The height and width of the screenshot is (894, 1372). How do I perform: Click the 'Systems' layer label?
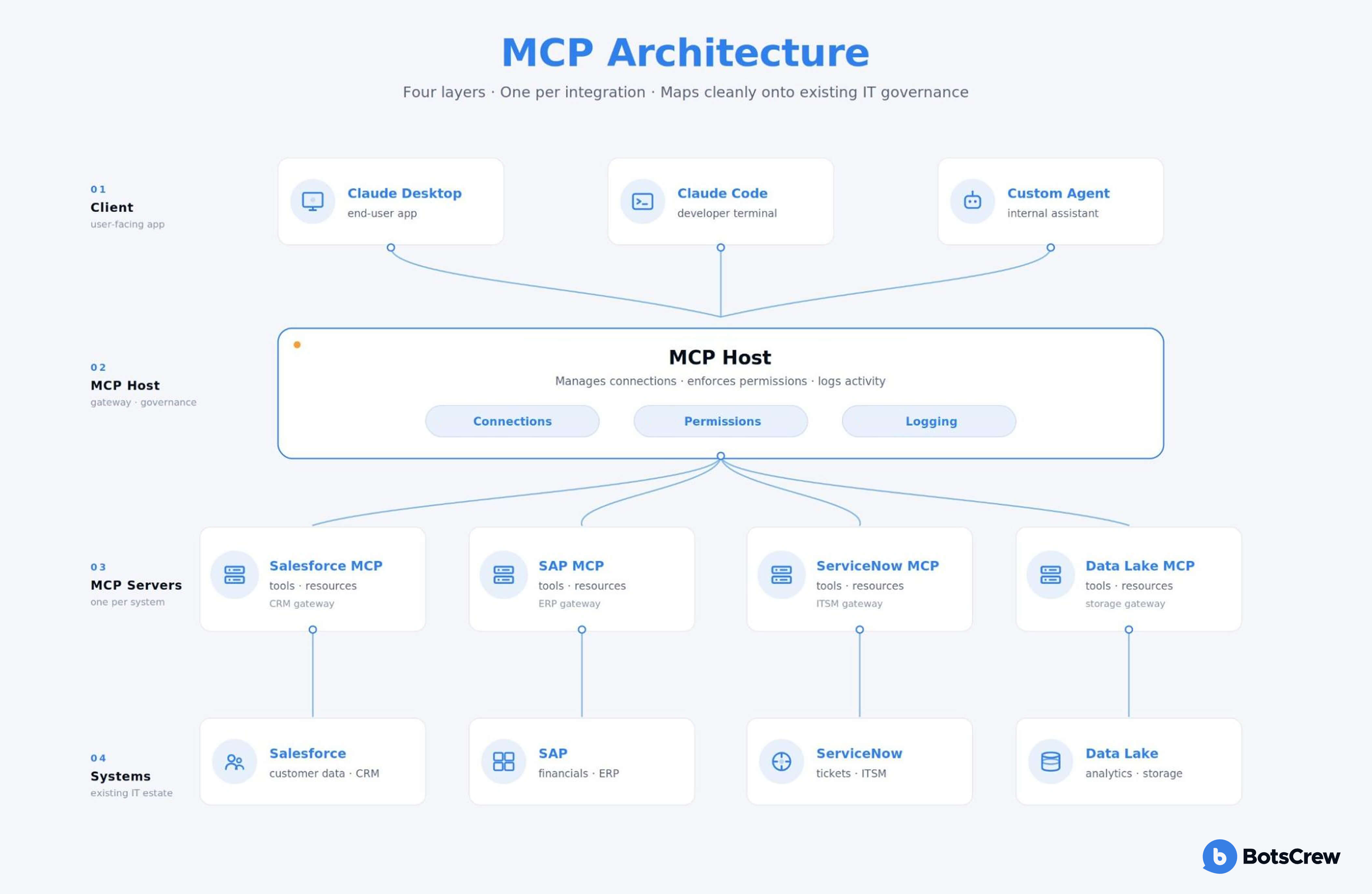121,776
